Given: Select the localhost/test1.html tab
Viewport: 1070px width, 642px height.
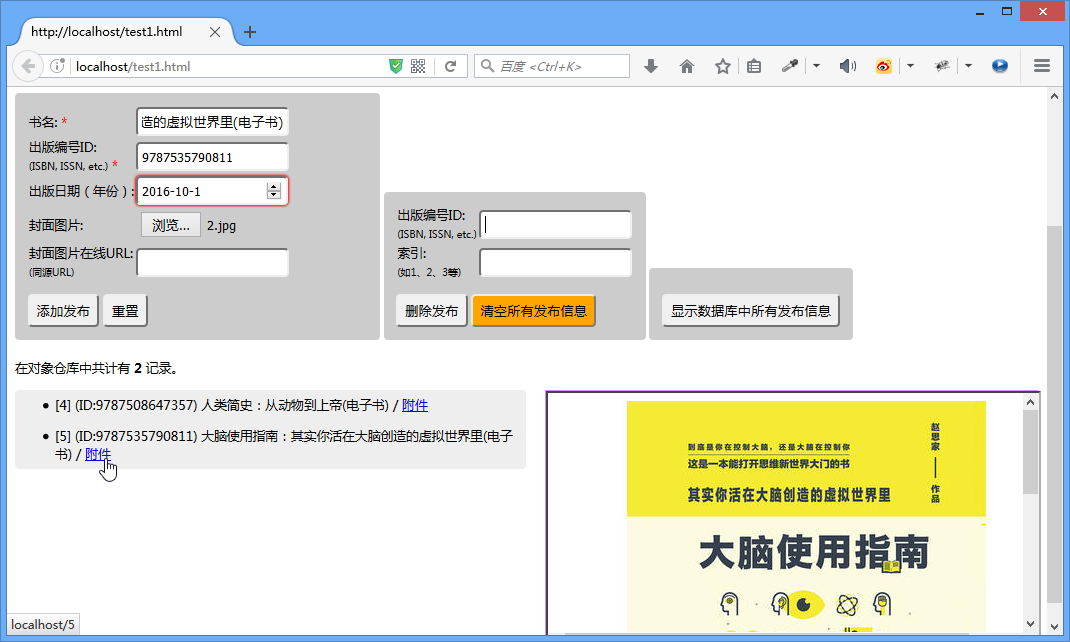Looking at the screenshot, I should (121, 32).
